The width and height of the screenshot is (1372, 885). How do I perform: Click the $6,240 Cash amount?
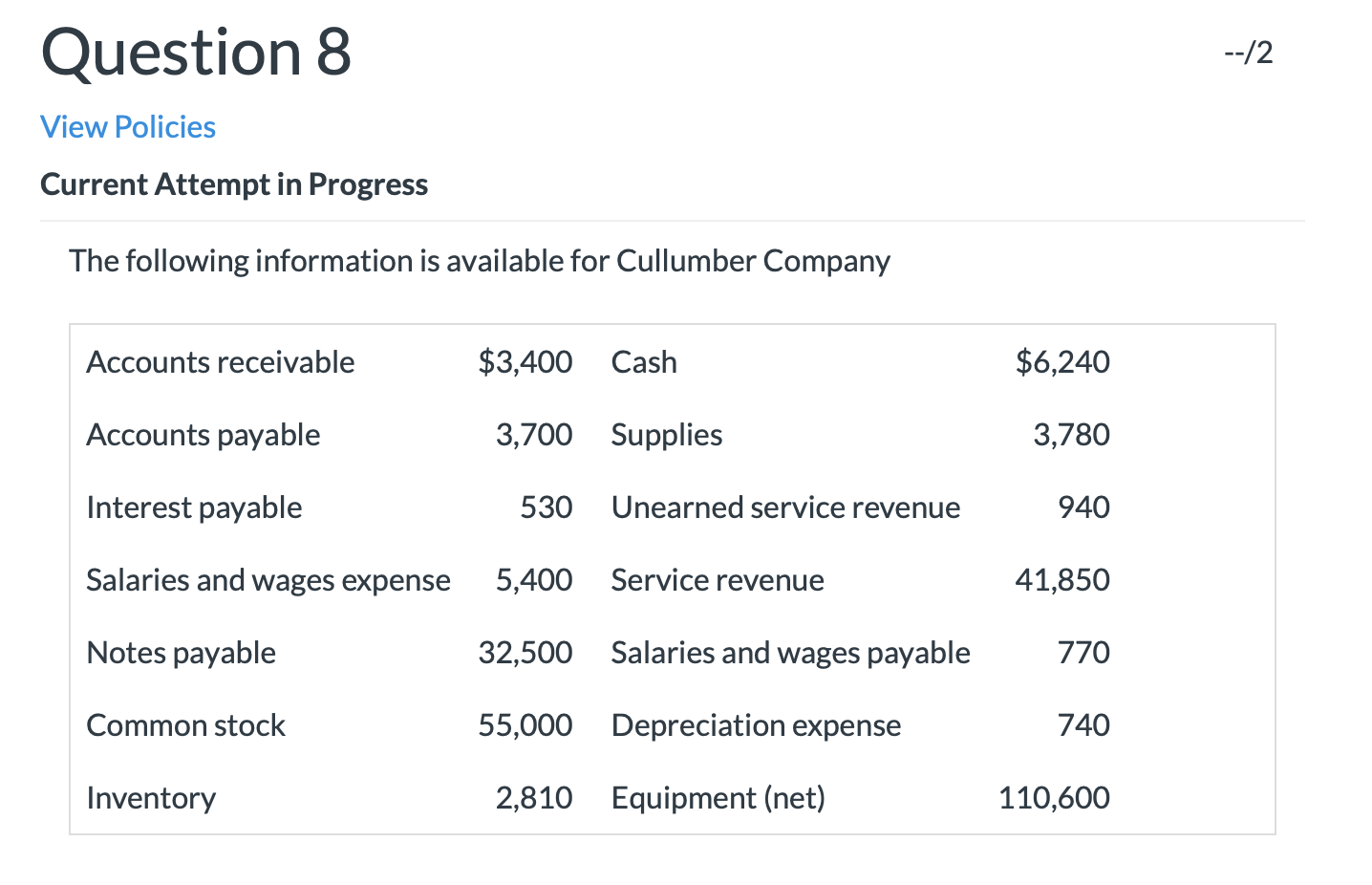(x=1061, y=362)
